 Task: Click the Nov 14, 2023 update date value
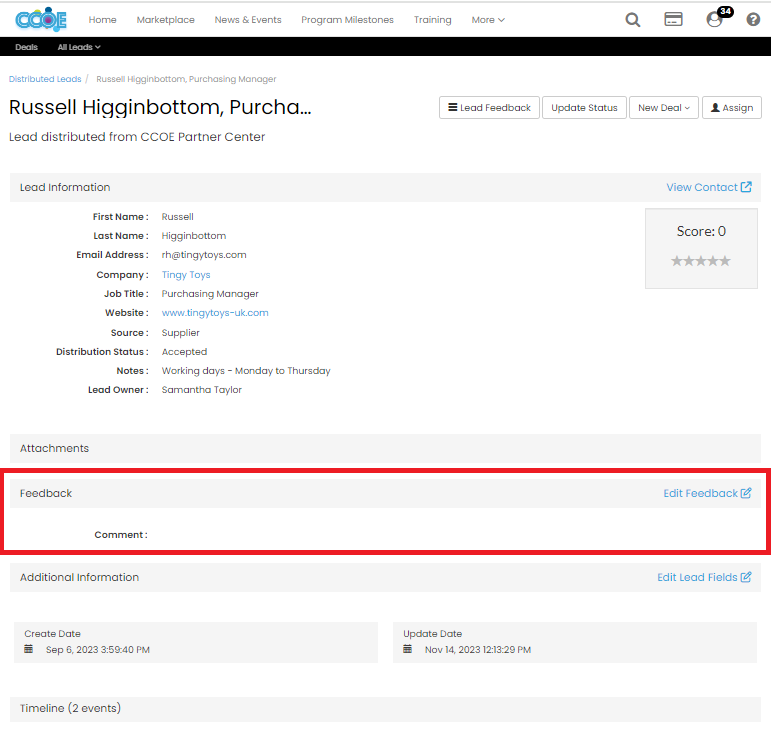(x=477, y=649)
